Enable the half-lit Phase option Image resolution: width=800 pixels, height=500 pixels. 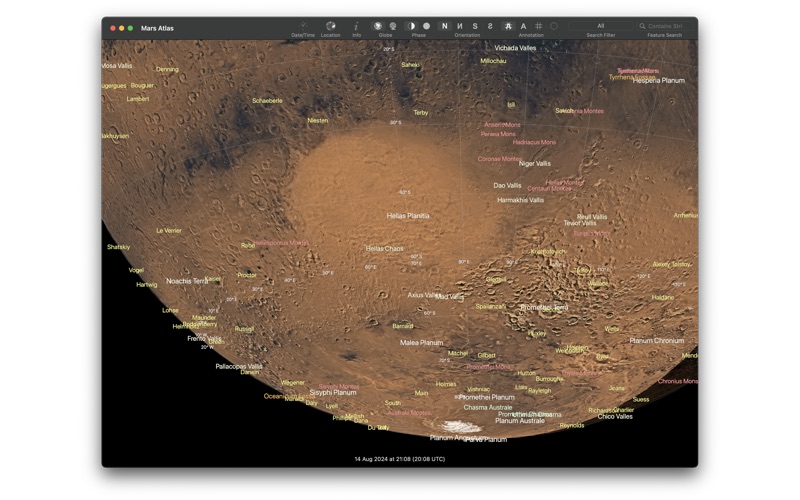point(411,26)
